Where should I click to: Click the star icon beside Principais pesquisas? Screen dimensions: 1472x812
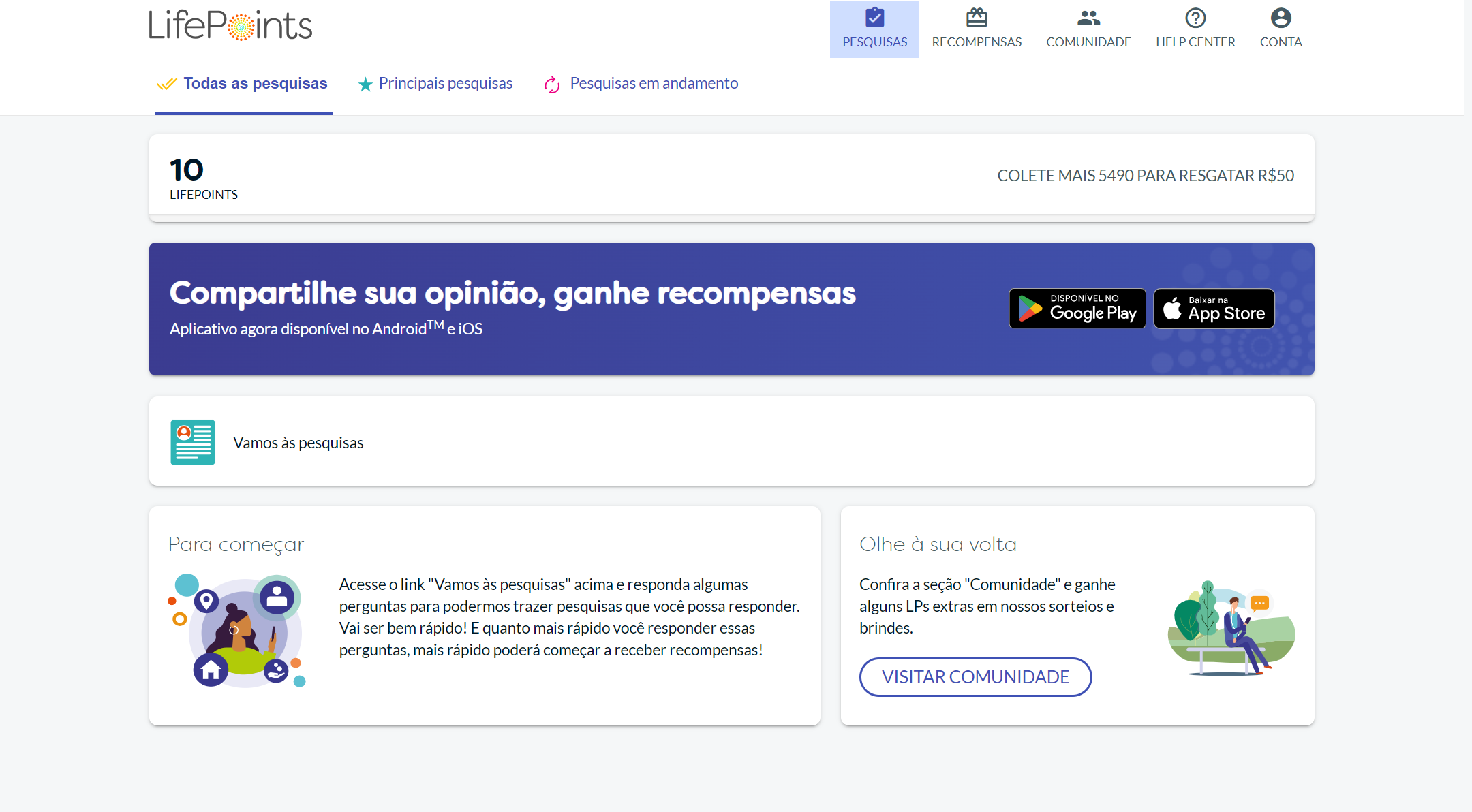[x=365, y=83]
